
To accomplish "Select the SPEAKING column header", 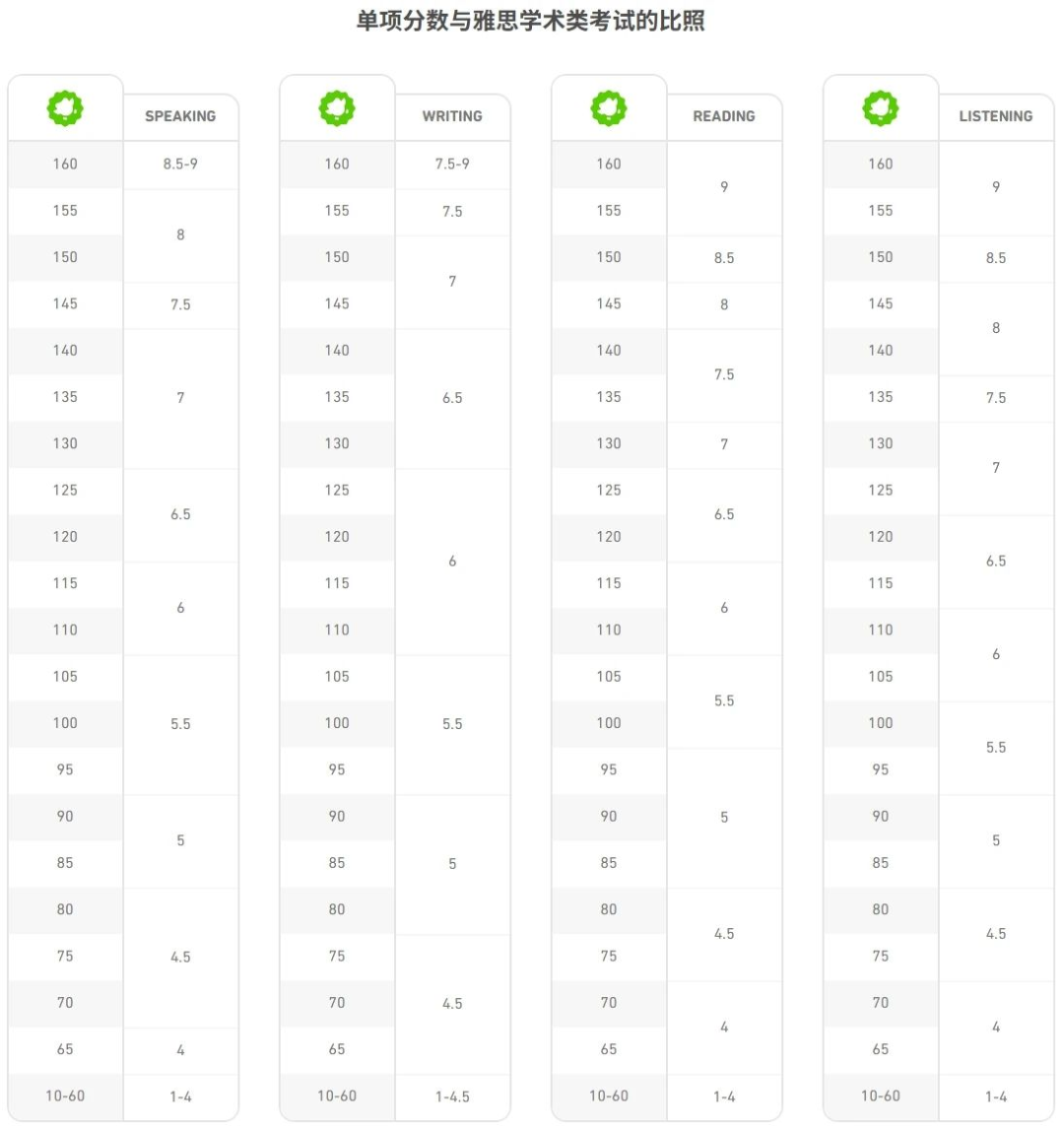I will point(180,116).
